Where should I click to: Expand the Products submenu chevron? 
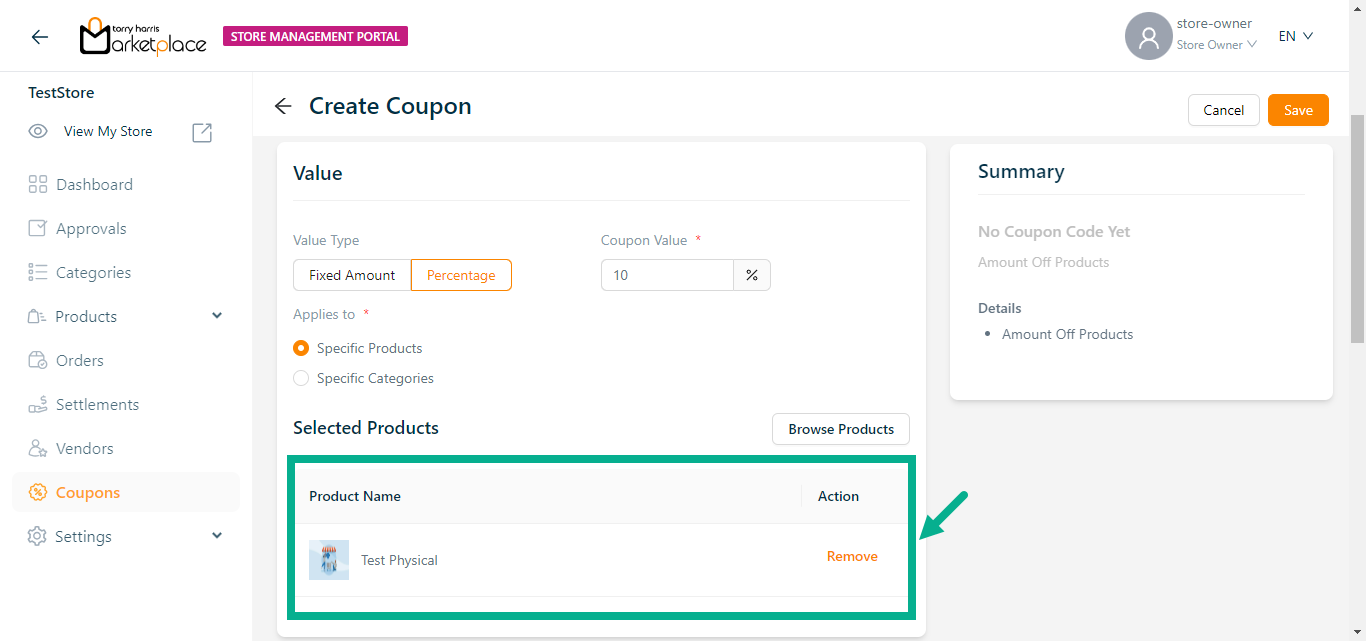click(217, 316)
